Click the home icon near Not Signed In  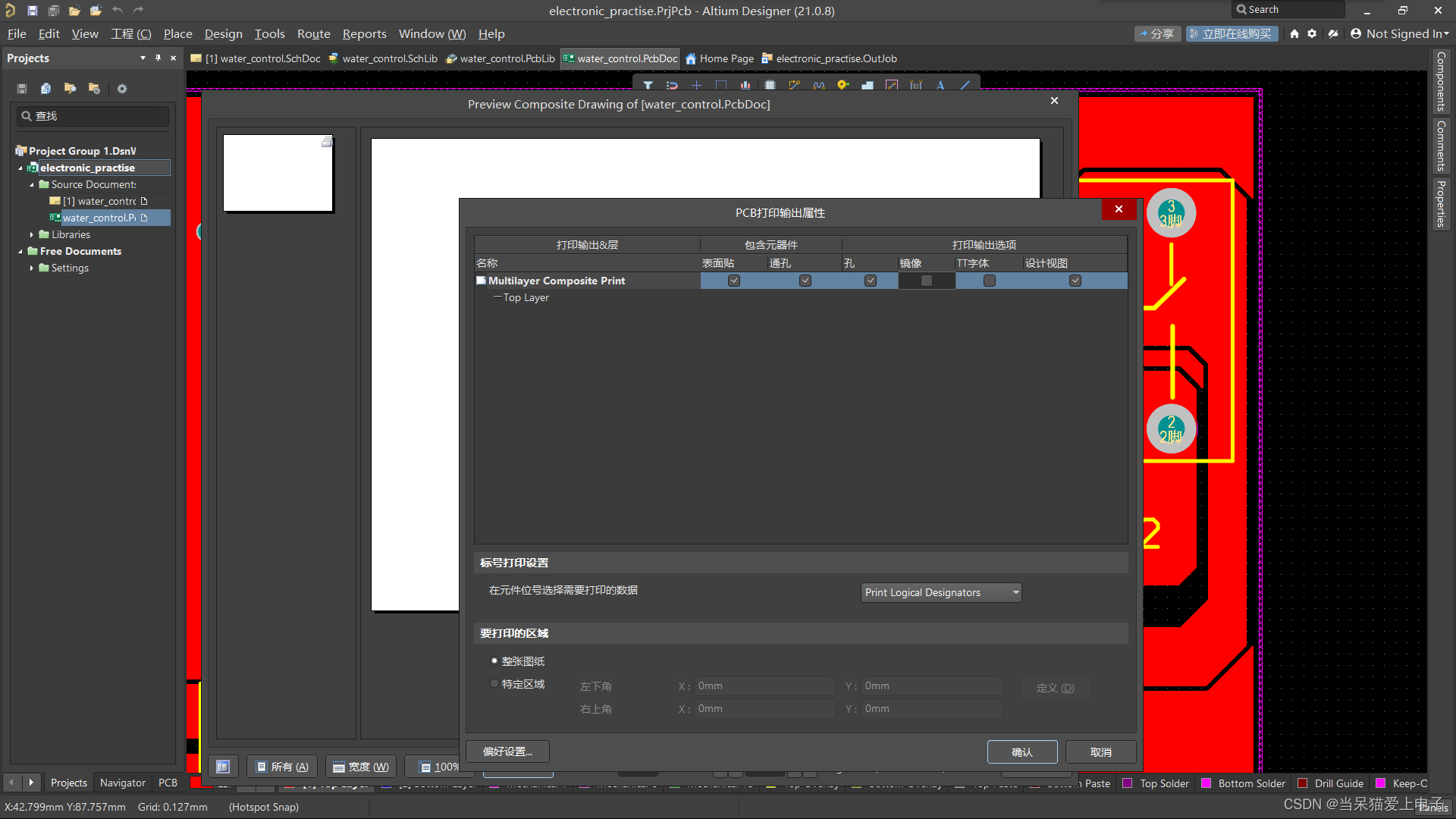tap(1294, 33)
